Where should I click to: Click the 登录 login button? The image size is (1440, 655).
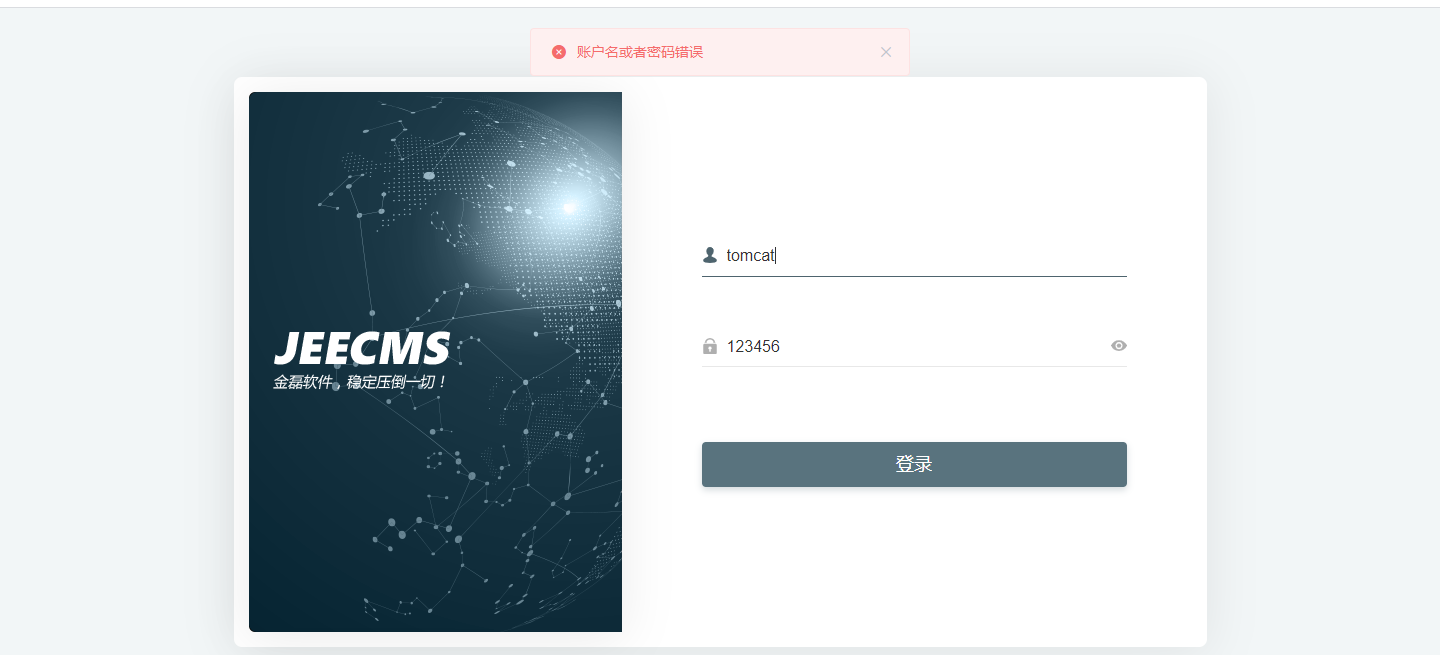(914, 464)
